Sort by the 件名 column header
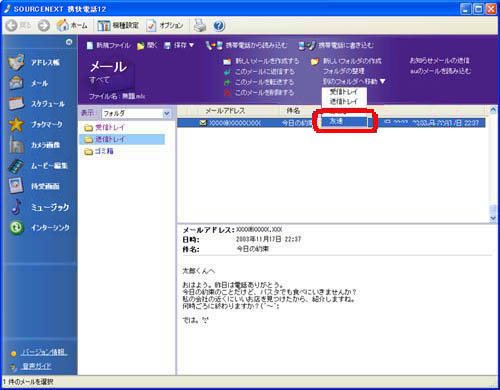This screenshot has height=390, width=500. (x=293, y=110)
